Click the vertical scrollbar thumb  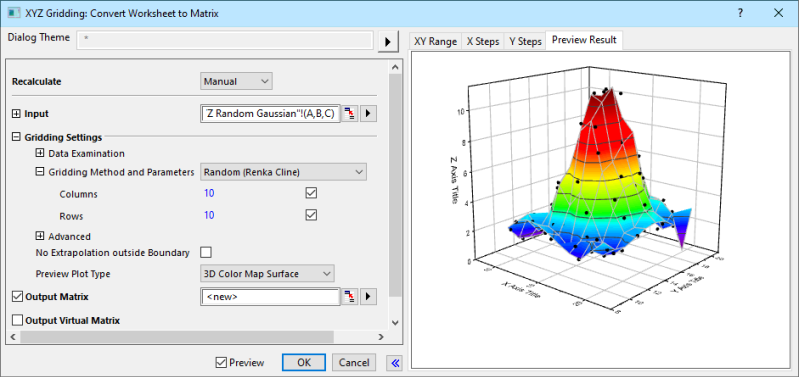click(x=395, y=184)
